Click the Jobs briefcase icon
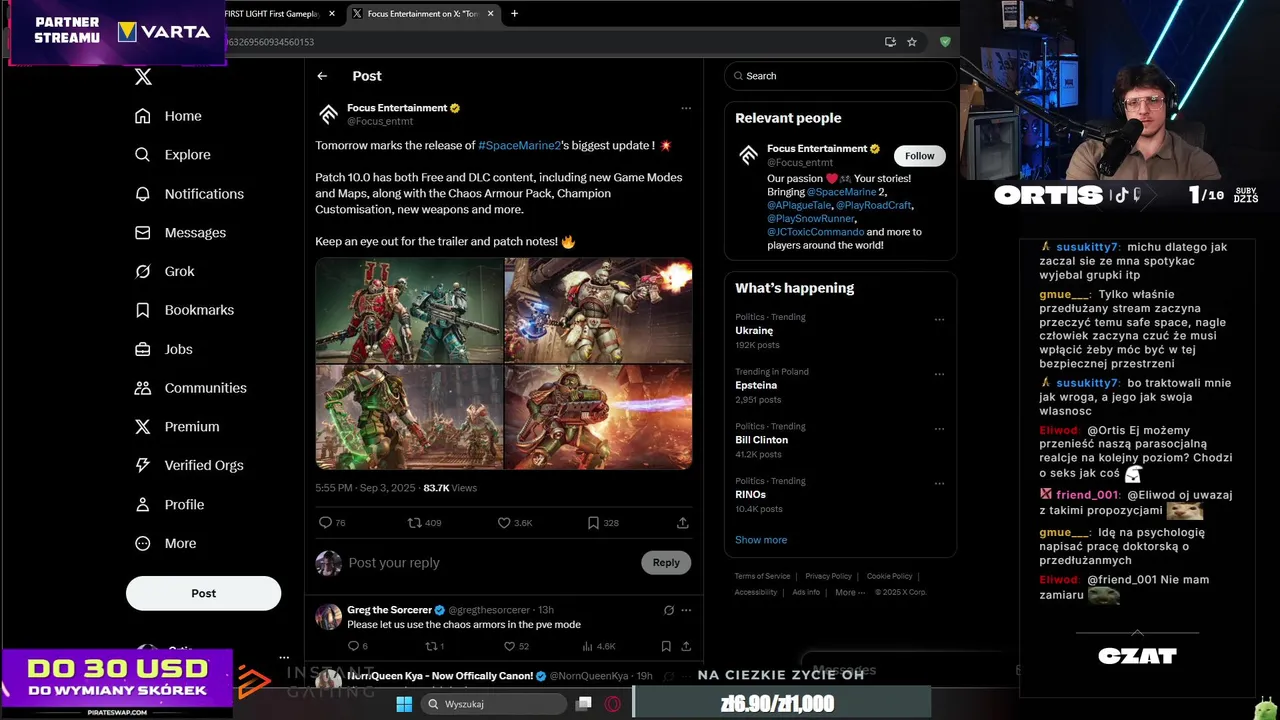The width and height of the screenshot is (1280, 720). (x=143, y=349)
